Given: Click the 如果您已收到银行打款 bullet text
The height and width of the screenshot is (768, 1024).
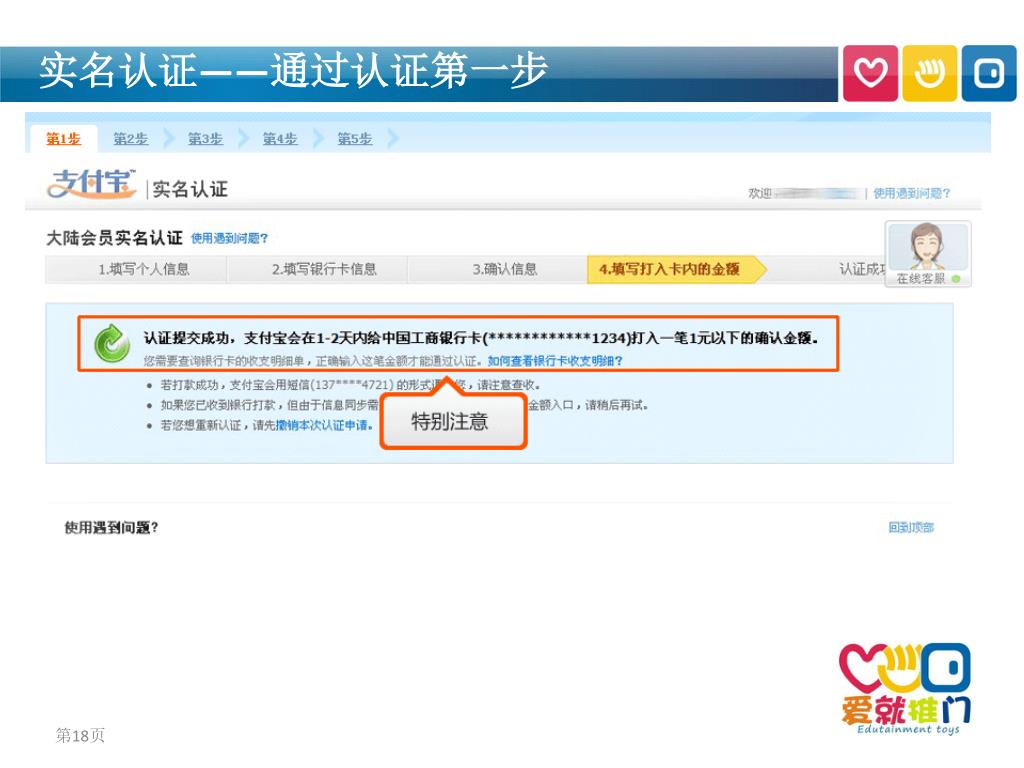Looking at the screenshot, I should (x=404, y=405).
